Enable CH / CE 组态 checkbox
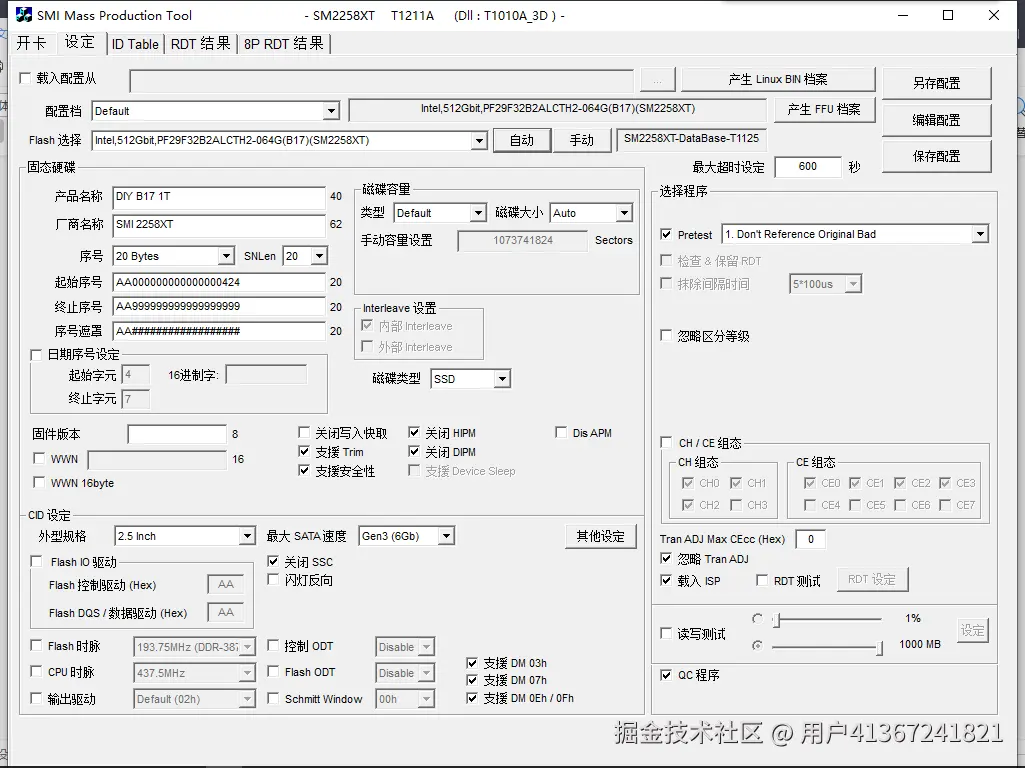Screen dimensions: 1025x768 666,443
